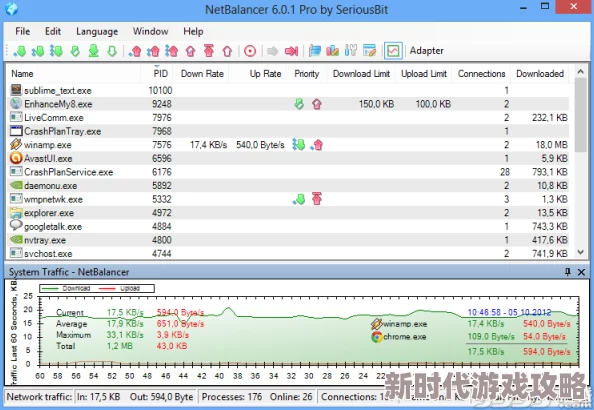594x410 pixels.
Task: Click EnhanceMy8.exe upload priority icon
Action: click(x=317, y=104)
